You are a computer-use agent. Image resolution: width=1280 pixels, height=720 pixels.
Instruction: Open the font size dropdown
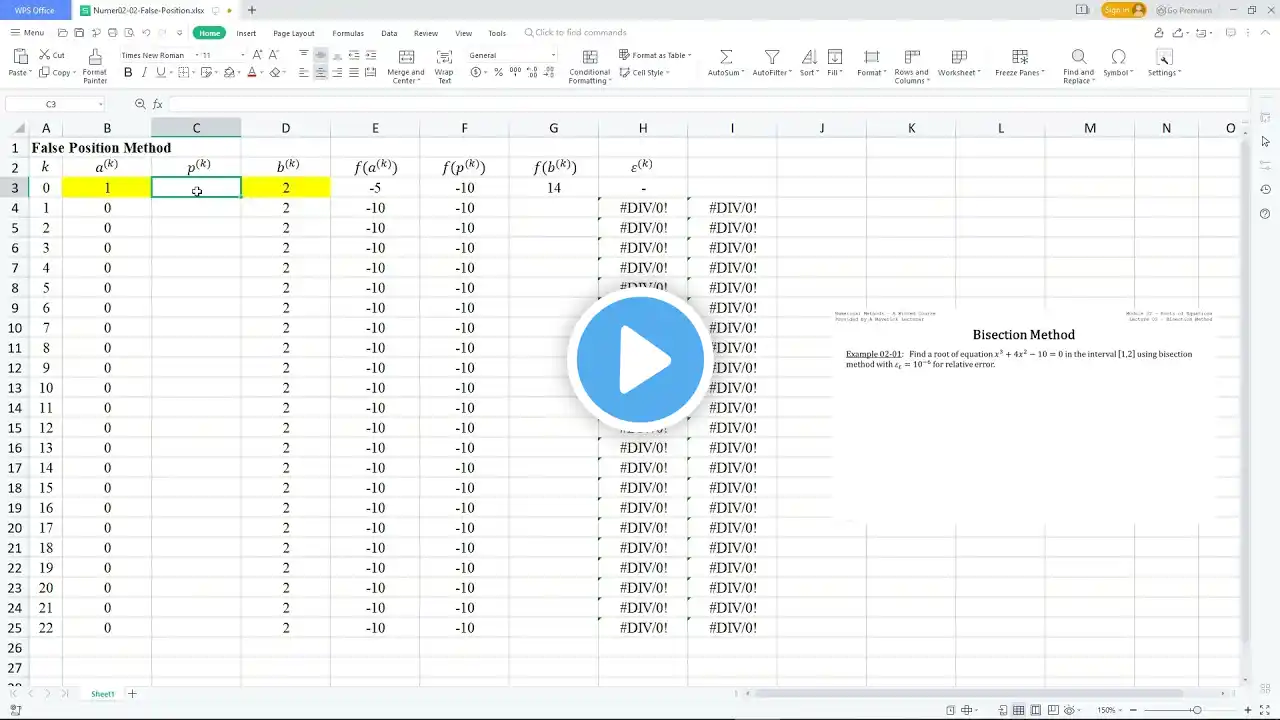(x=242, y=55)
